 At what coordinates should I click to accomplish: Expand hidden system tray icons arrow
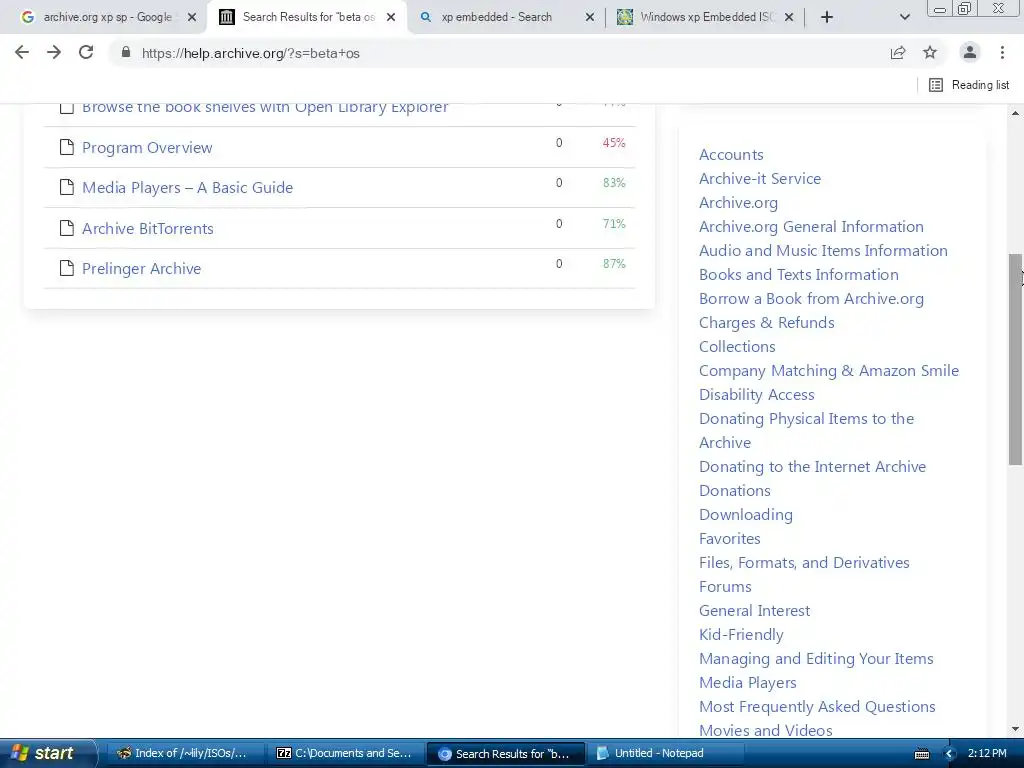(950, 754)
